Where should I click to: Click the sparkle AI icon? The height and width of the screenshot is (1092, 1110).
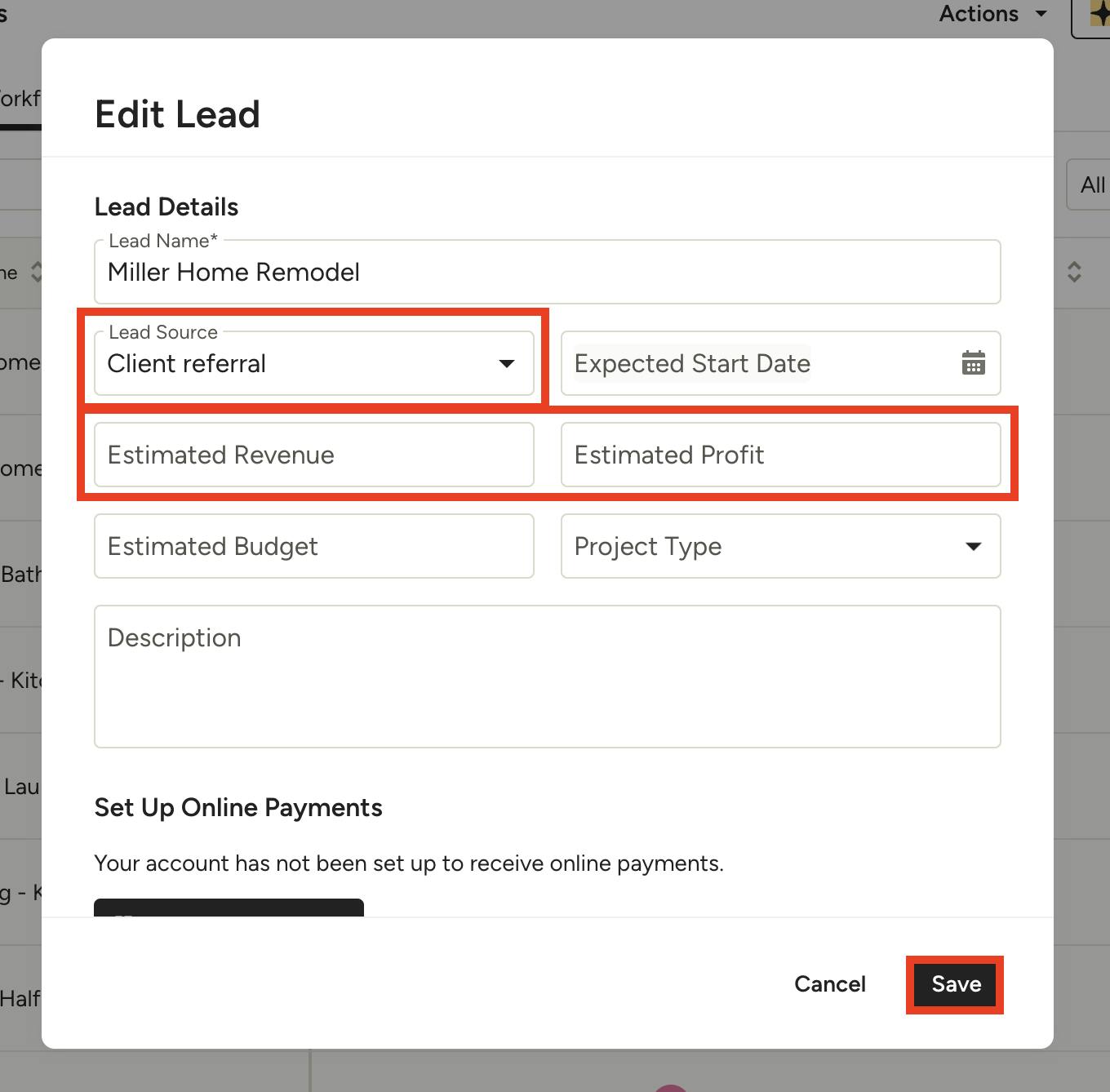click(x=1099, y=15)
